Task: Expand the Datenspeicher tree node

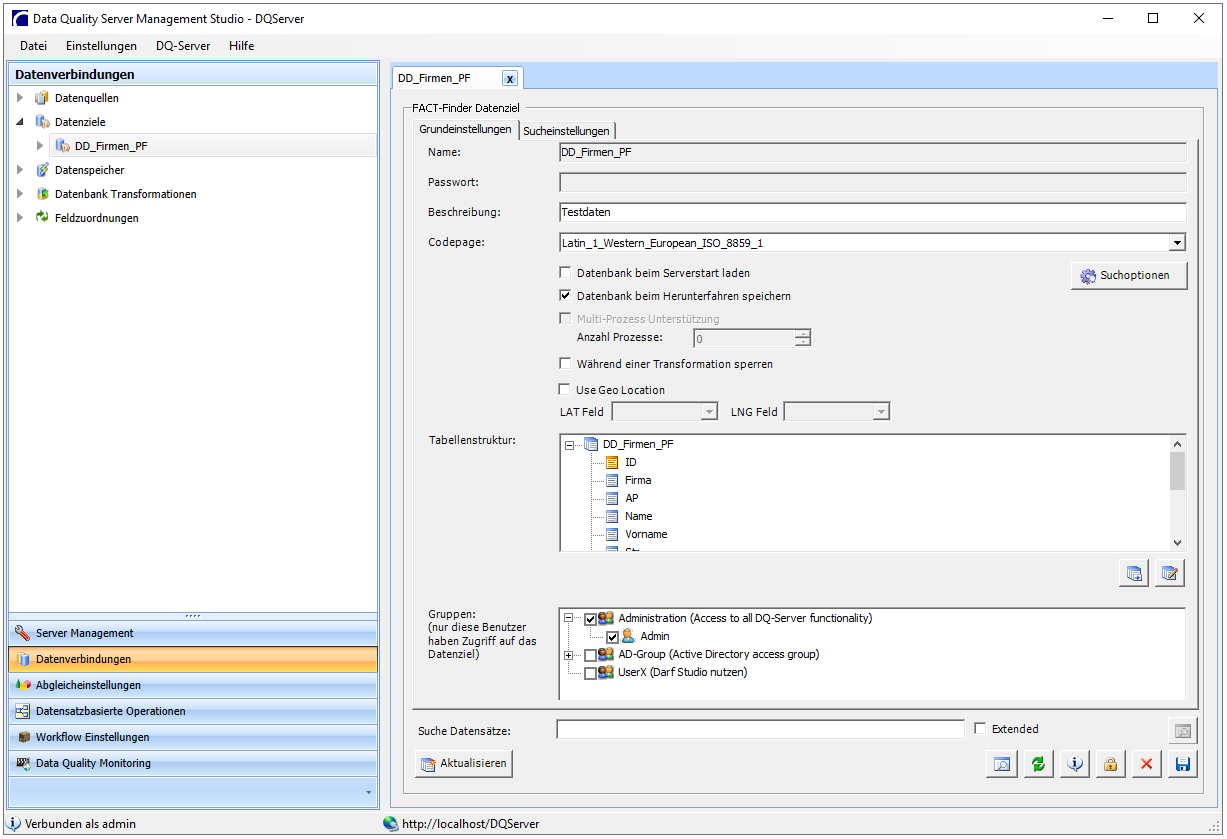Action: [20, 170]
